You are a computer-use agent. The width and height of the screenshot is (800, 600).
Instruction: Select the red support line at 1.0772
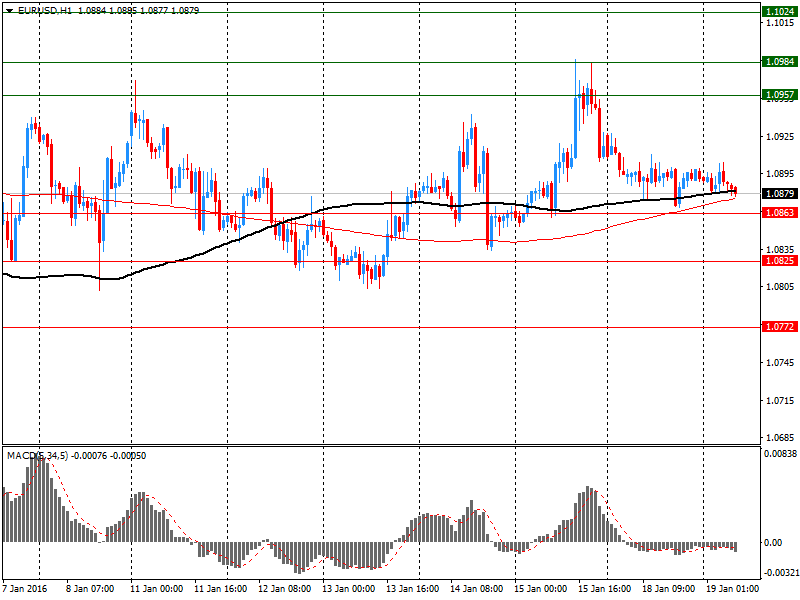pyautogui.click(x=381, y=328)
